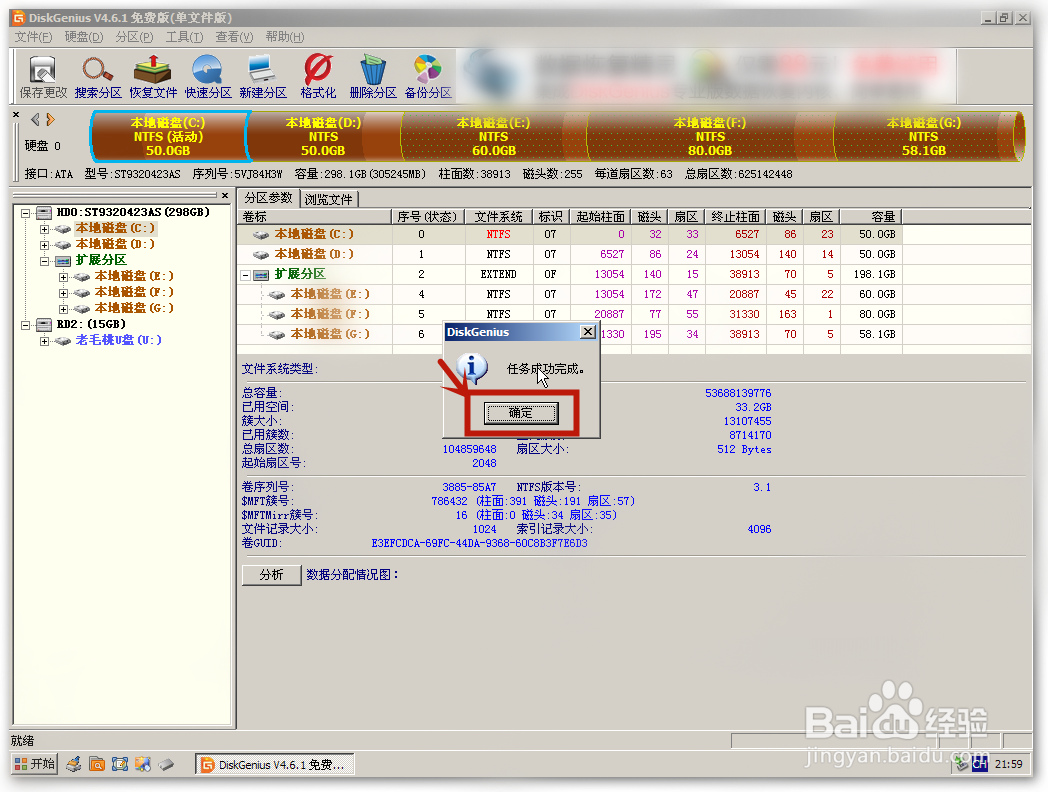Close the left tree panel
This screenshot has width=1048, height=792.
[225, 196]
